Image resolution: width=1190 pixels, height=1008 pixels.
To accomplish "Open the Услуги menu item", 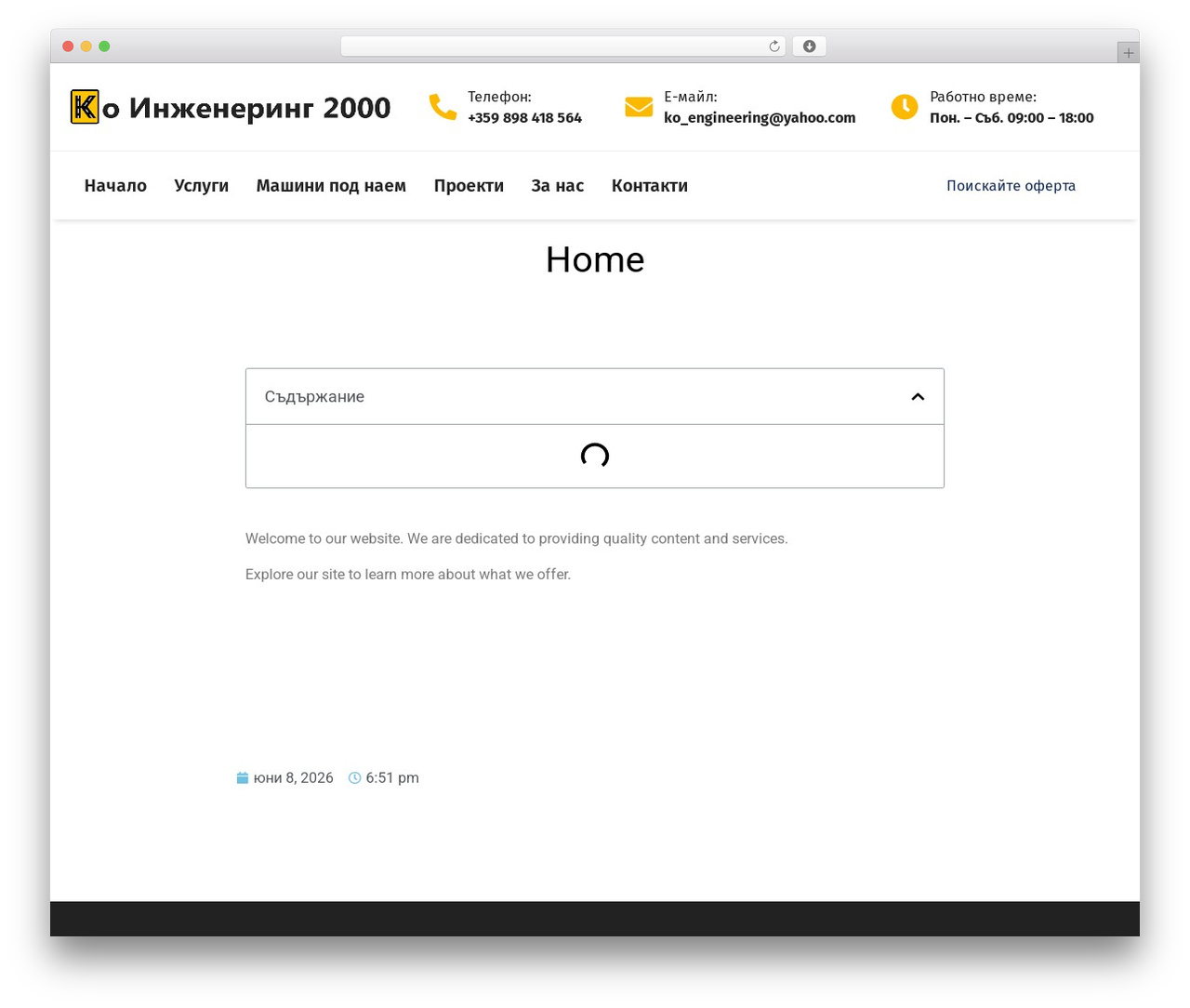I will [x=202, y=186].
